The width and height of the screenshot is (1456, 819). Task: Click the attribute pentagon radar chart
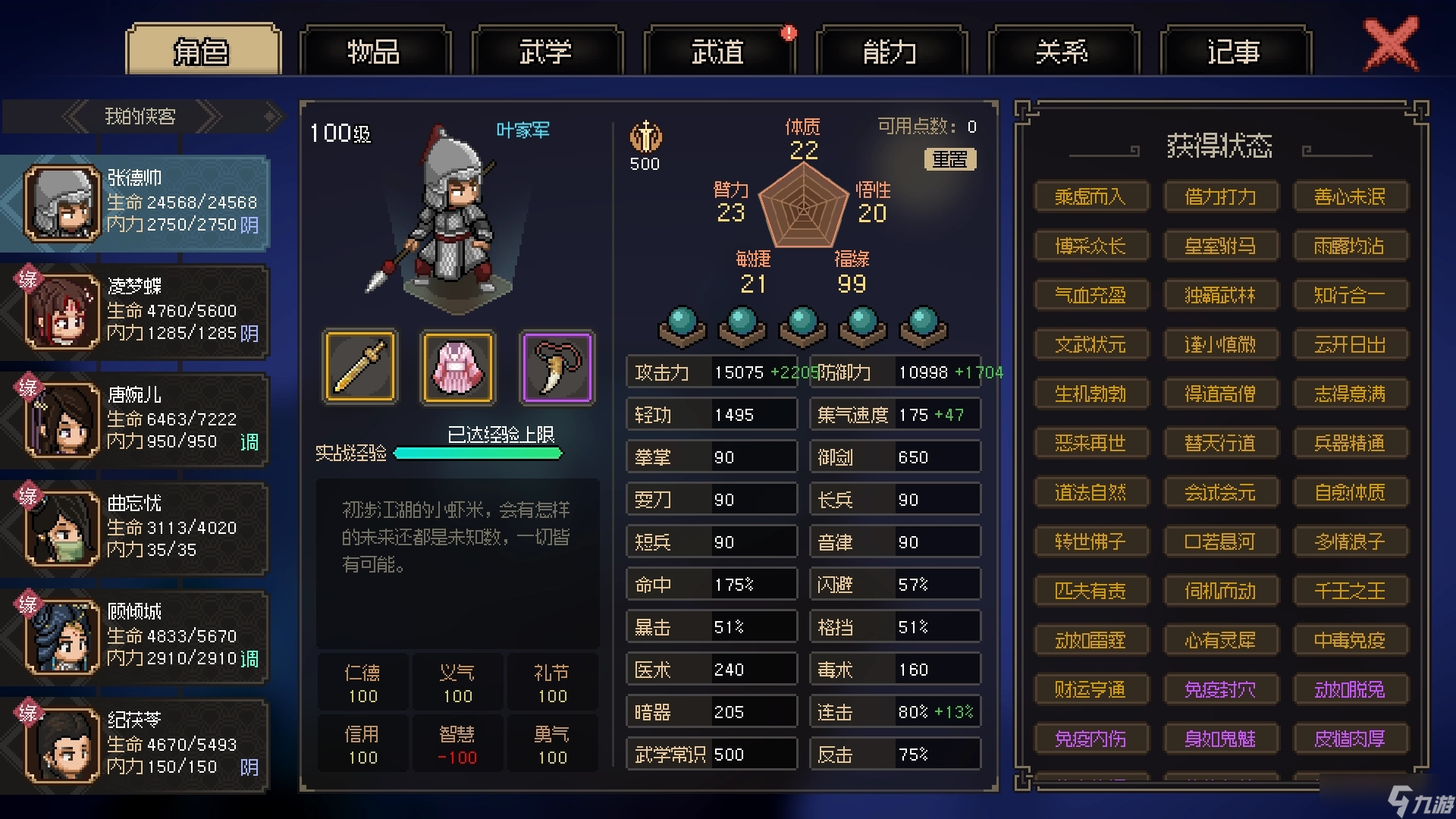[803, 206]
